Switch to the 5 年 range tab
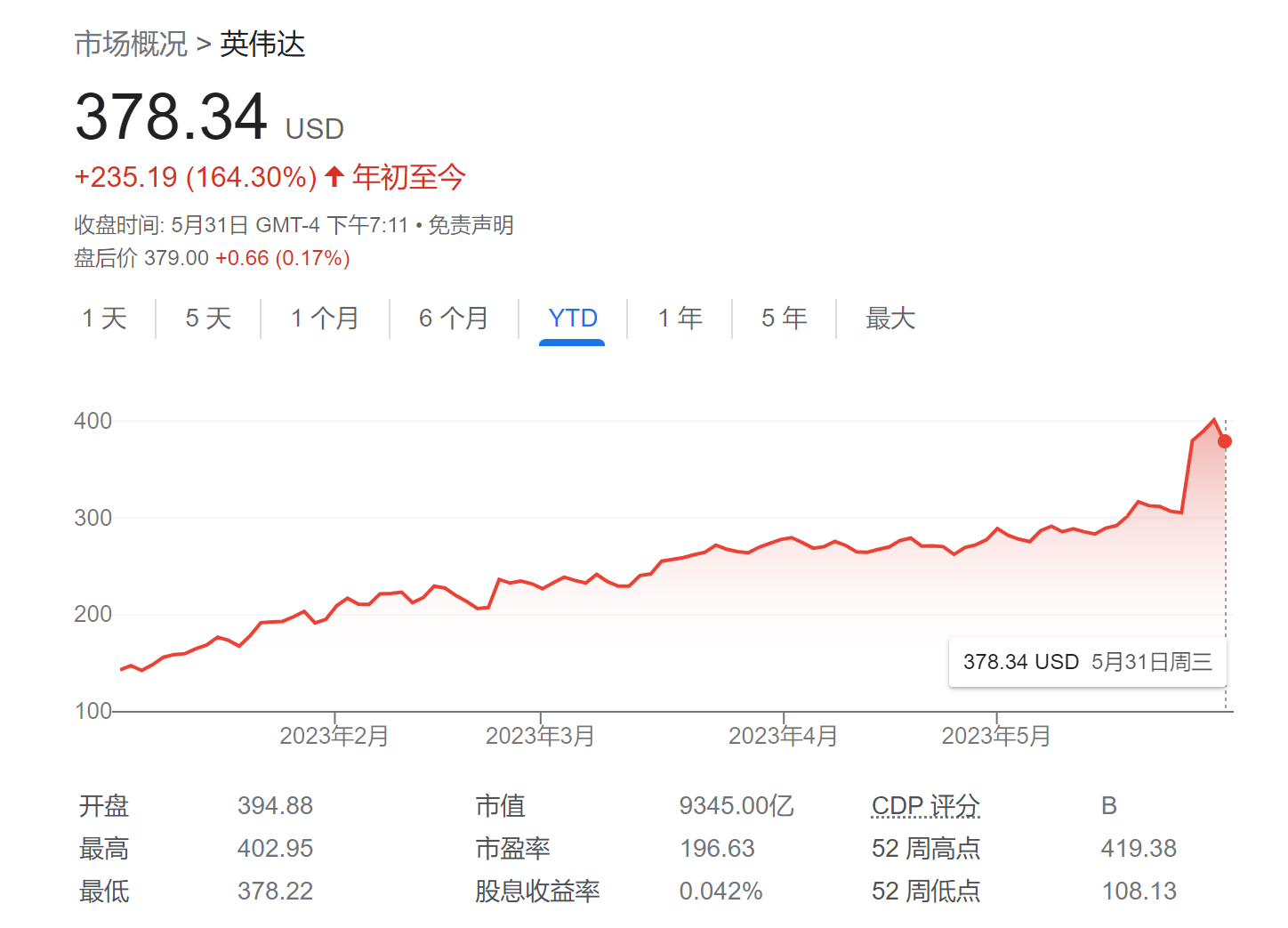This screenshot has width=1288, height=928. pyautogui.click(x=785, y=318)
